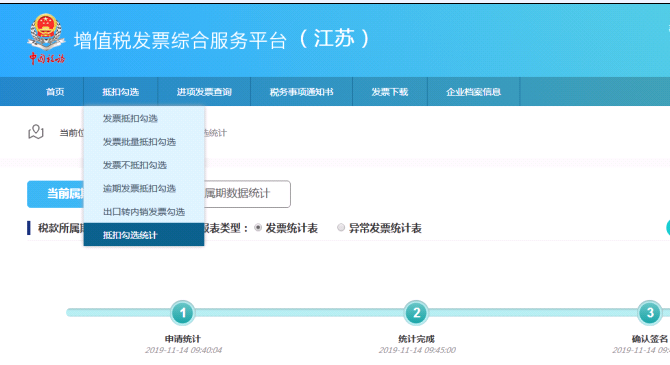This screenshot has width=670, height=365.
Task: Open 税务事项通知书 navigation item
Action: click(302, 92)
